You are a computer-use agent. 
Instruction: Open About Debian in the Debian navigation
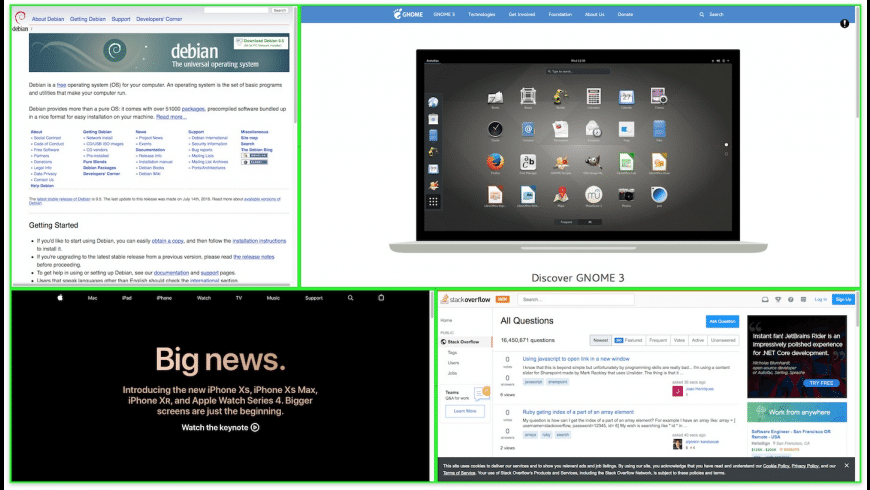click(x=48, y=19)
